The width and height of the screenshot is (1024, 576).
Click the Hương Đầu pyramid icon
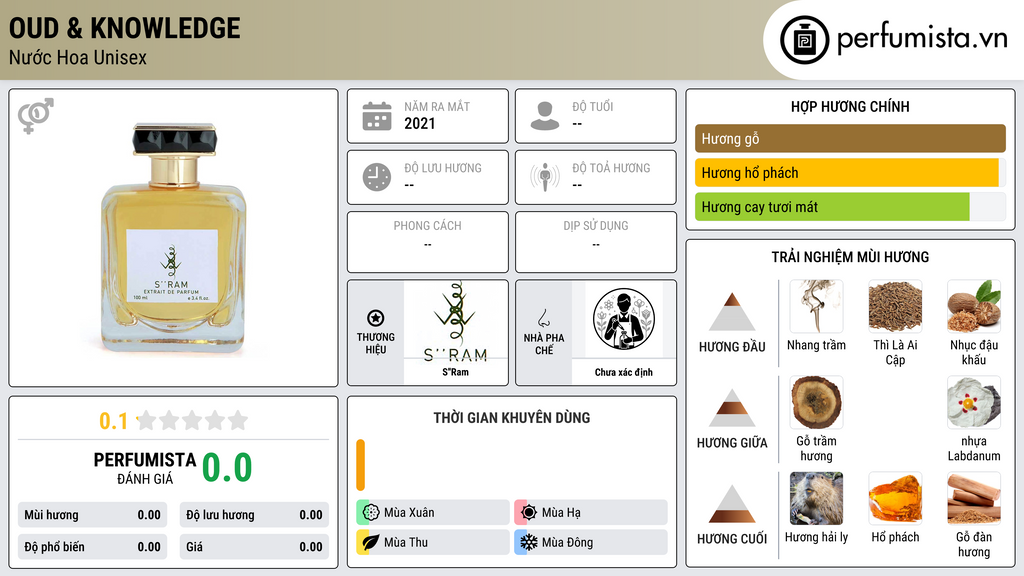point(732,312)
